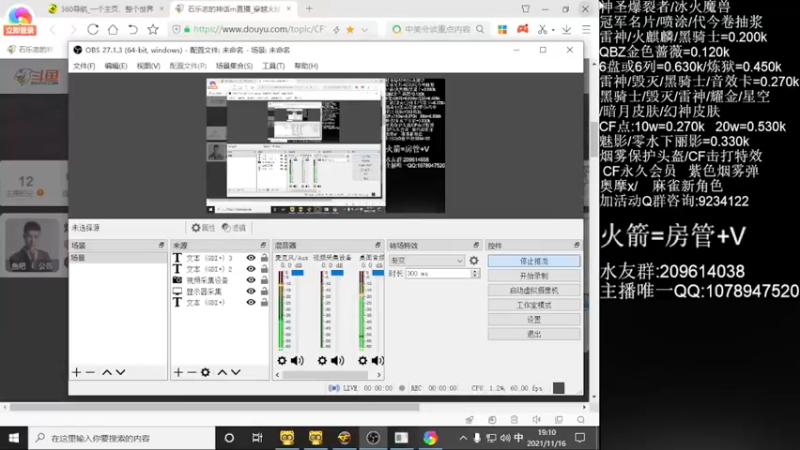Add a new source with plus icon

coord(178,372)
